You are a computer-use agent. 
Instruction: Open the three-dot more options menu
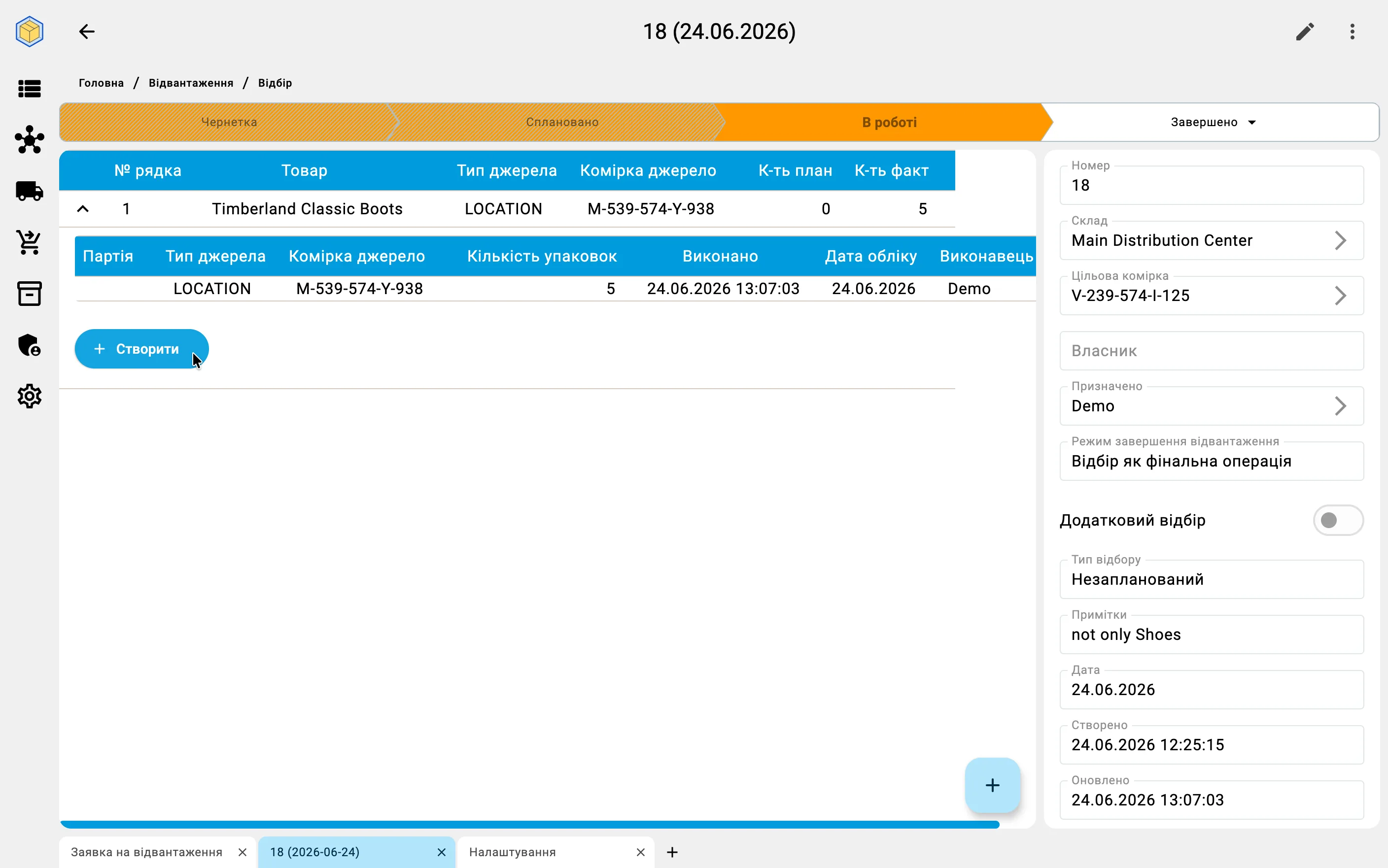(x=1353, y=32)
